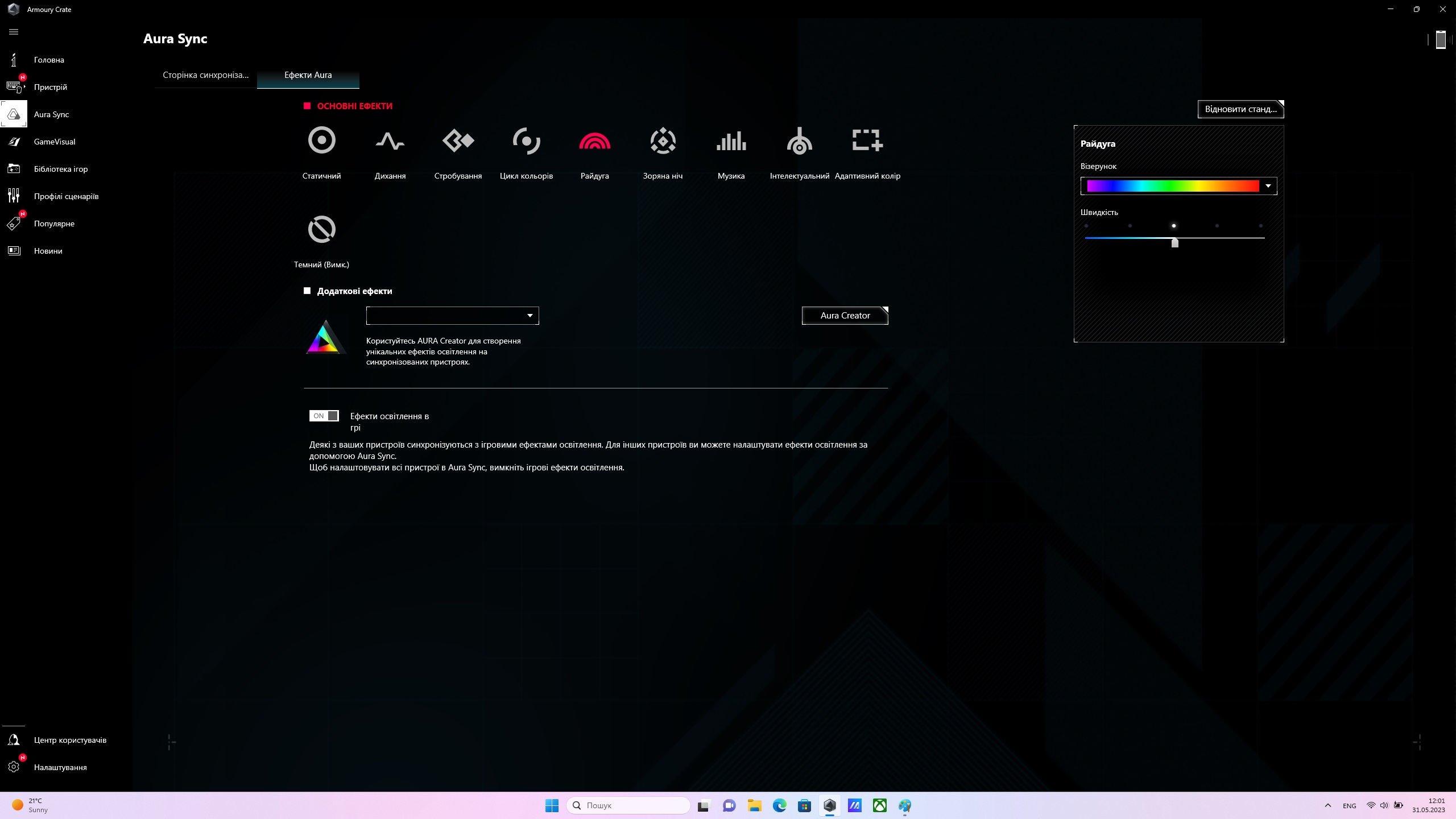Select the Adaptive Color (Адаптивний колір) effect

tap(867, 140)
